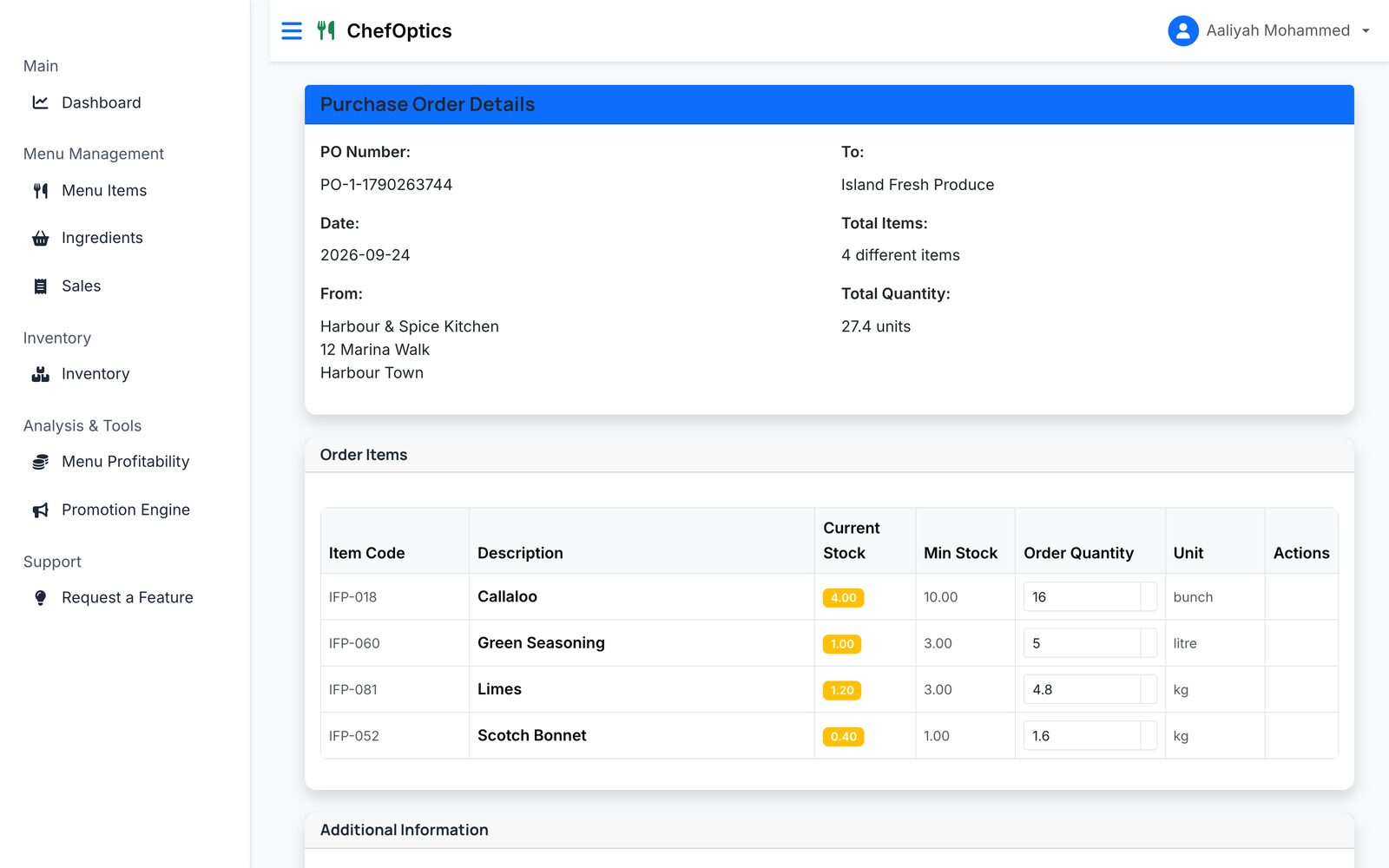This screenshot has width=1389, height=868.
Task: Select item code IFP-060
Action: (354, 643)
